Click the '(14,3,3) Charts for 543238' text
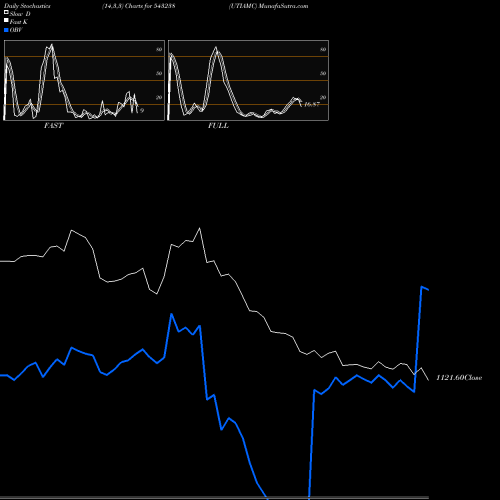 (x=139, y=6)
